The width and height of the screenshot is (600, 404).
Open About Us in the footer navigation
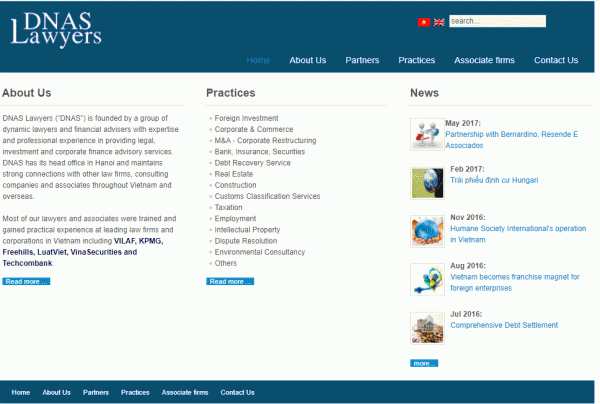pyautogui.click(x=56, y=392)
